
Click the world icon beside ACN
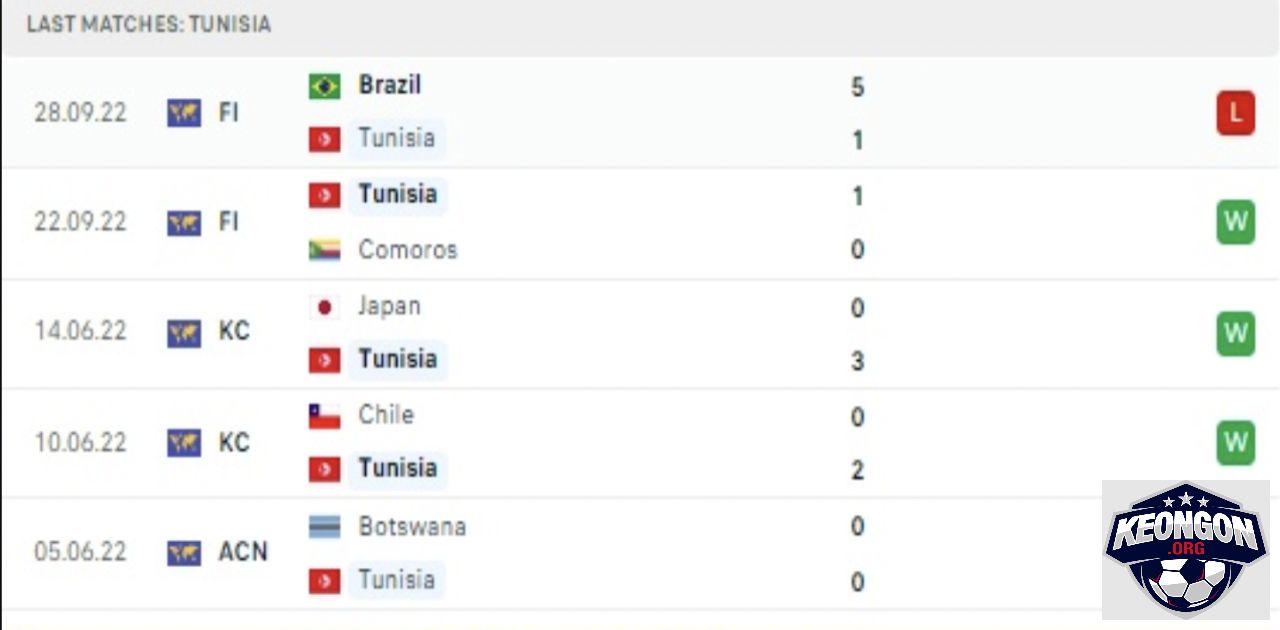pyautogui.click(x=184, y=552)
